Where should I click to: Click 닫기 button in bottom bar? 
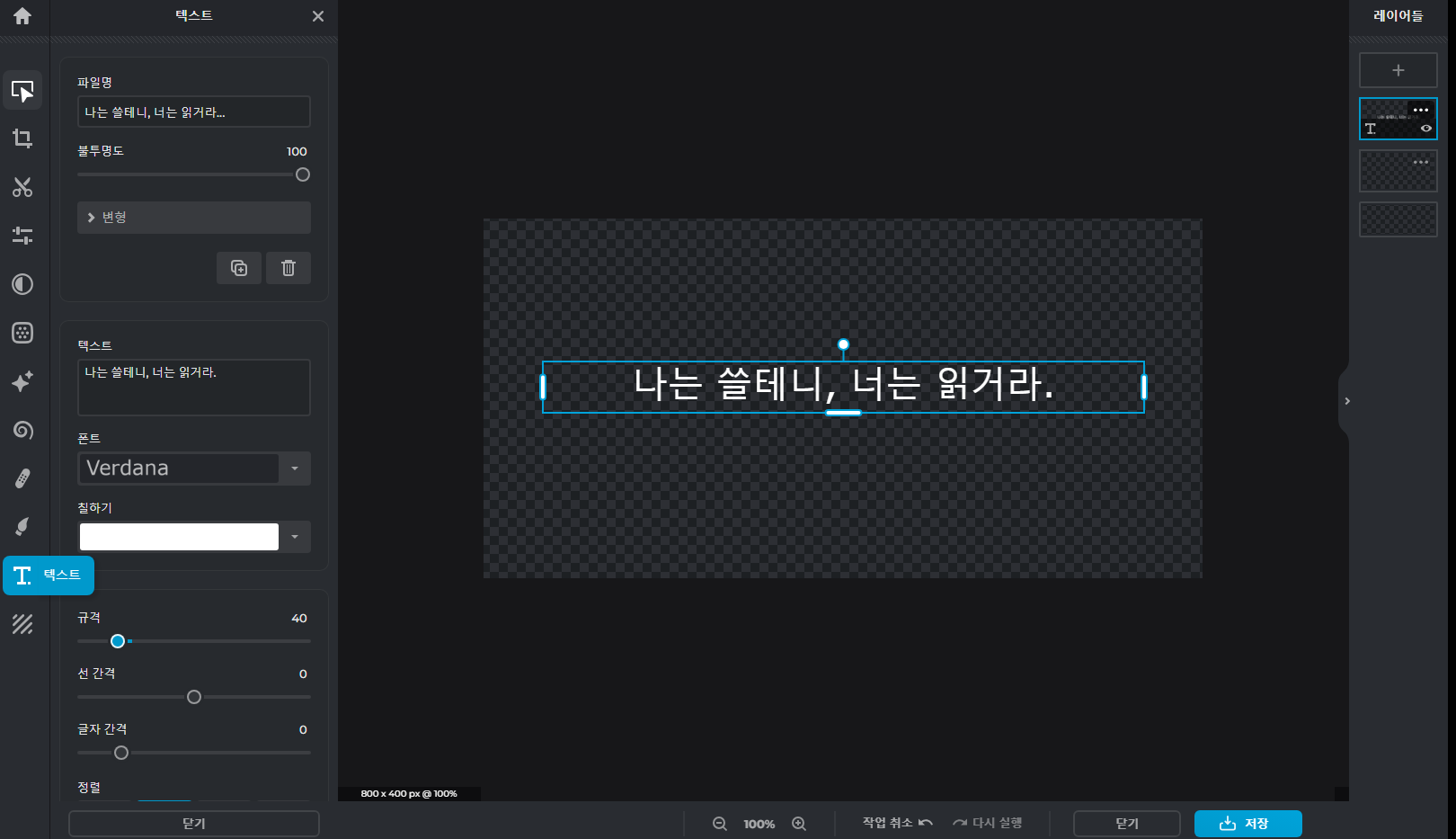point(1127,824)
